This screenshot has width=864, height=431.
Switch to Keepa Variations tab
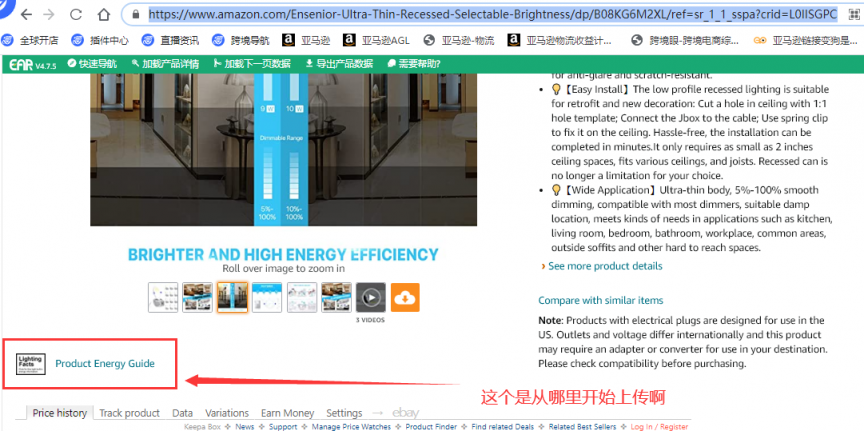pyautogui.click(x=227, y=413)
